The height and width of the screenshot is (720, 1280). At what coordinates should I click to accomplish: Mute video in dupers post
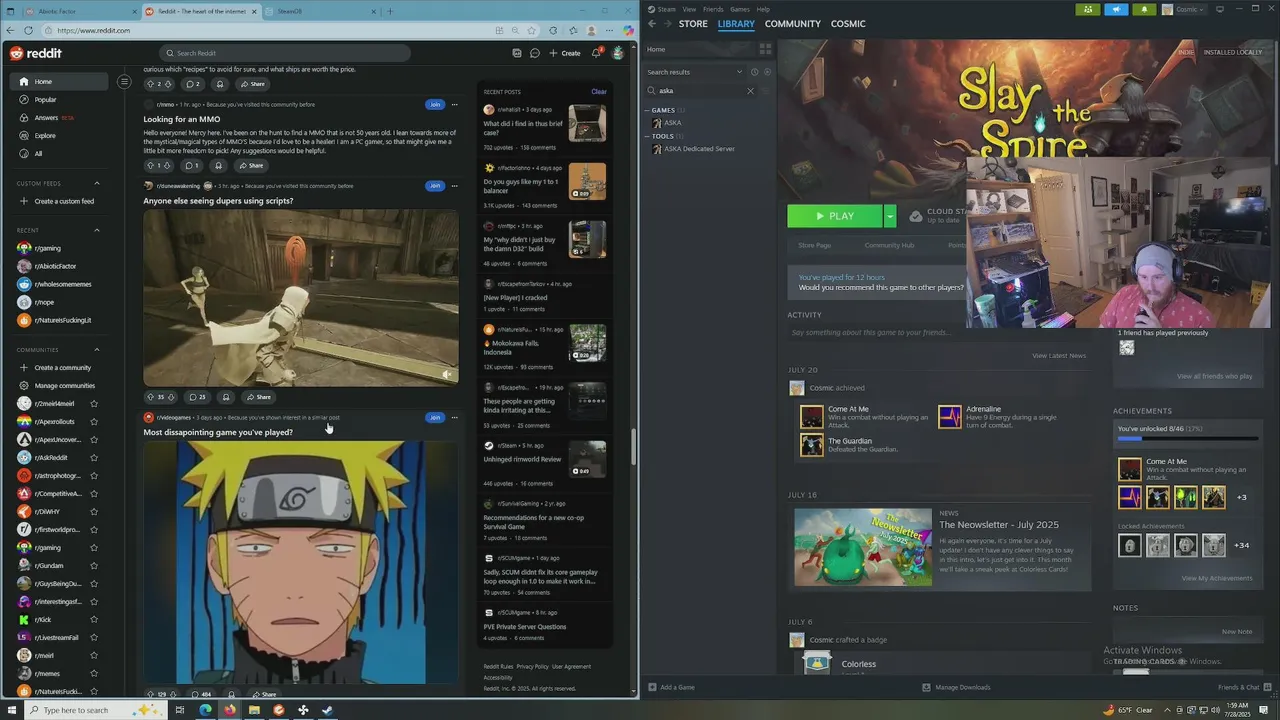(x=447, y=374)
